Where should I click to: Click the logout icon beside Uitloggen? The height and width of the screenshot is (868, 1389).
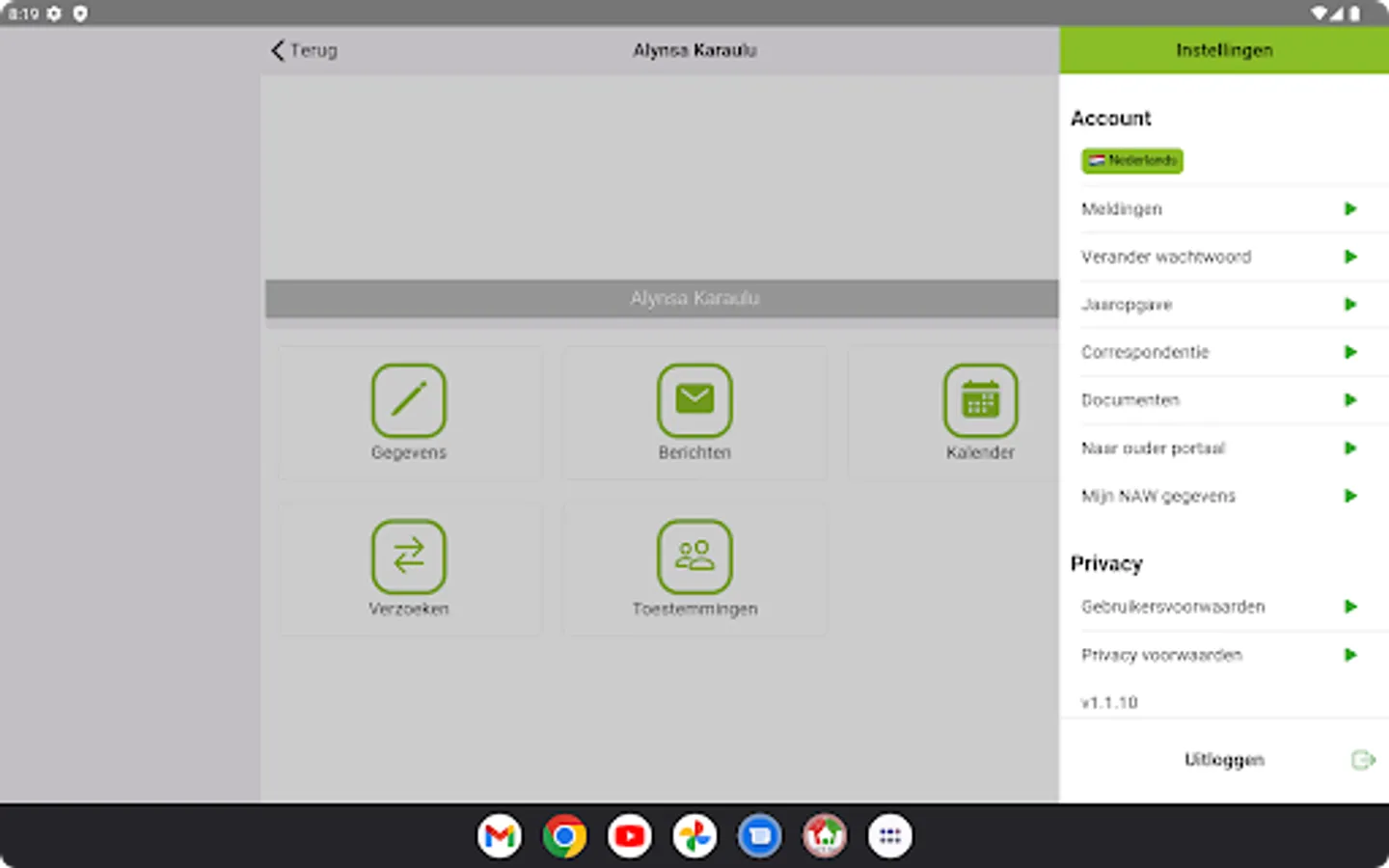pos(1360,760)
